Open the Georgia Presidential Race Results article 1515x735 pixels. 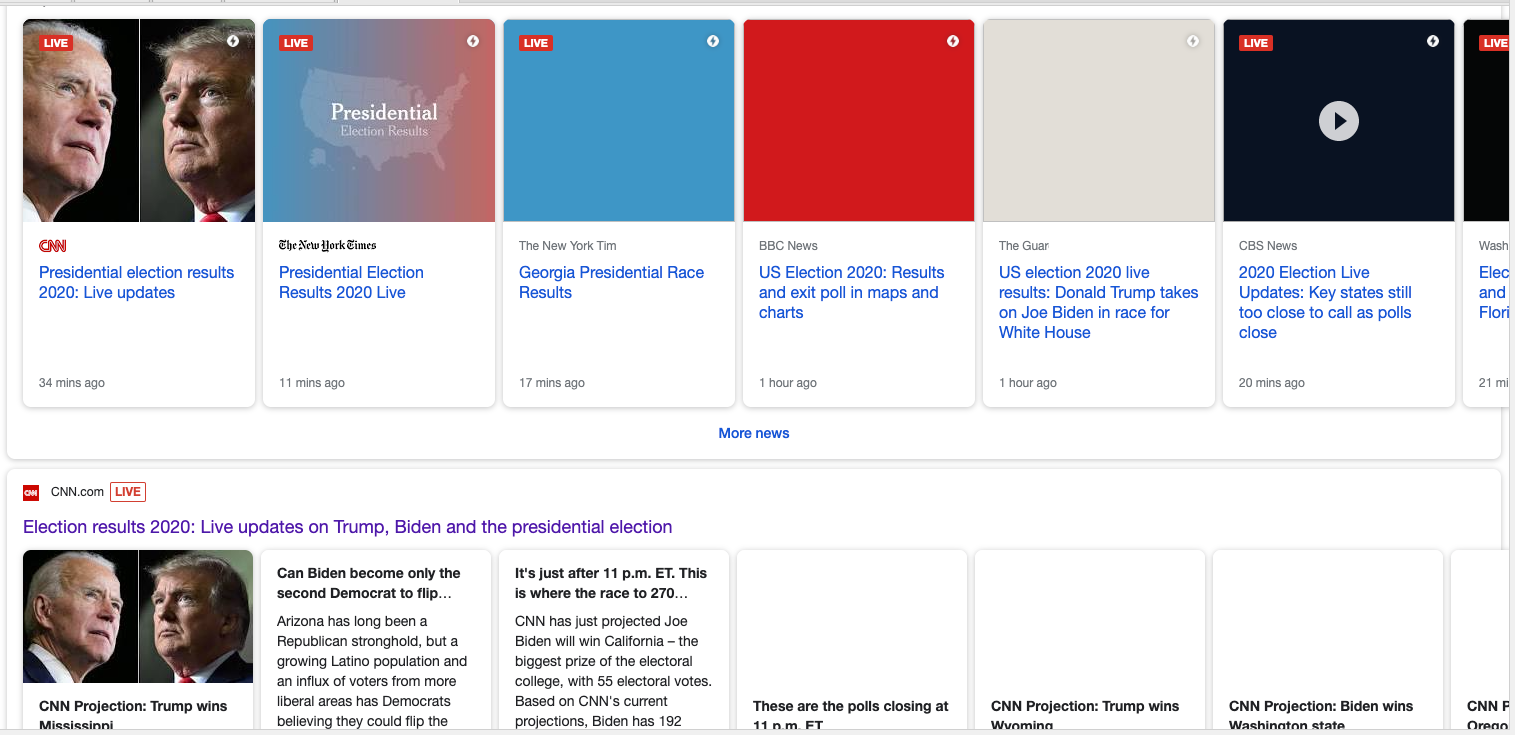[x=611, y=282]
